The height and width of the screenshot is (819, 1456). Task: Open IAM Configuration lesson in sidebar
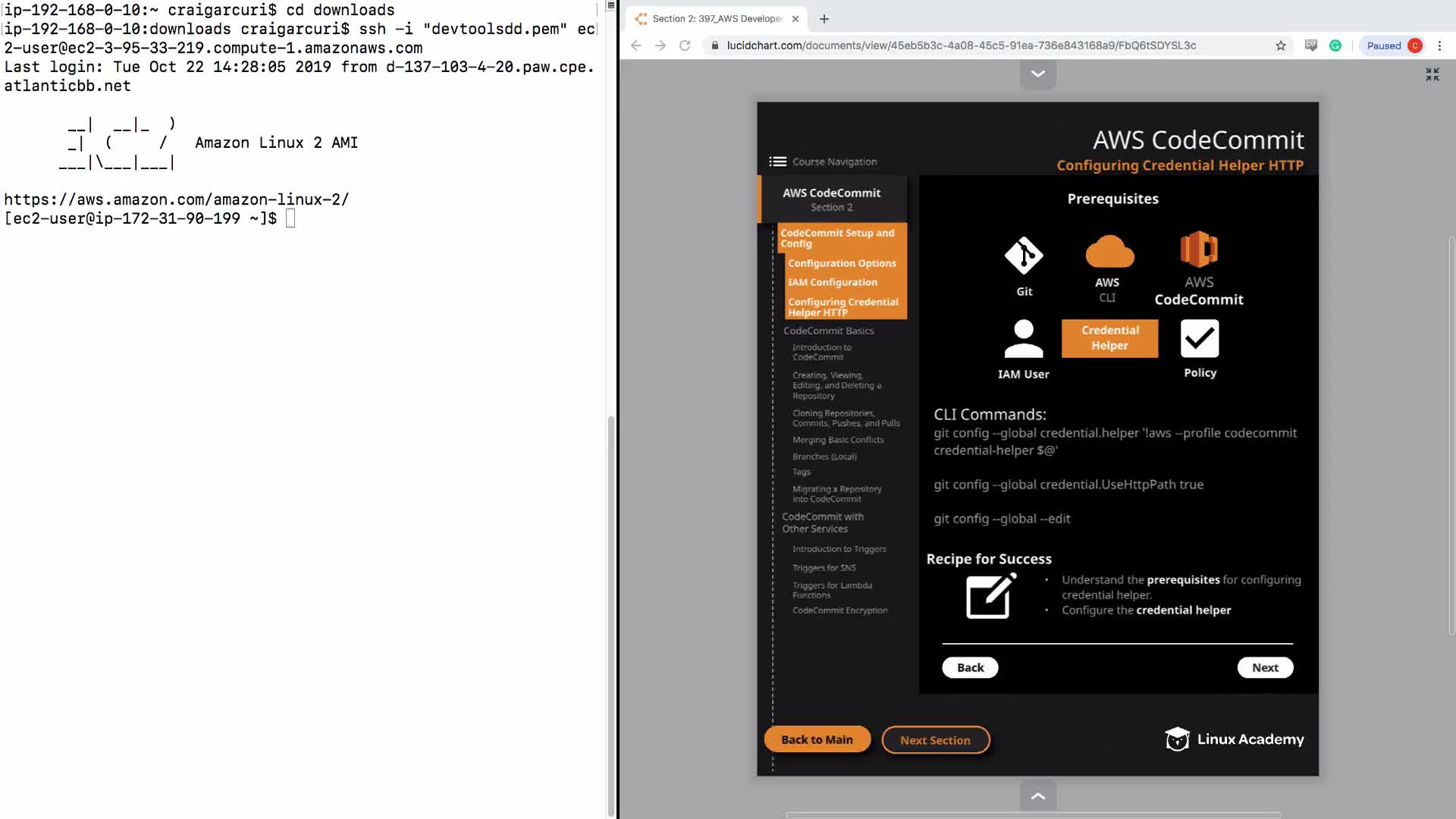point(832,282)
